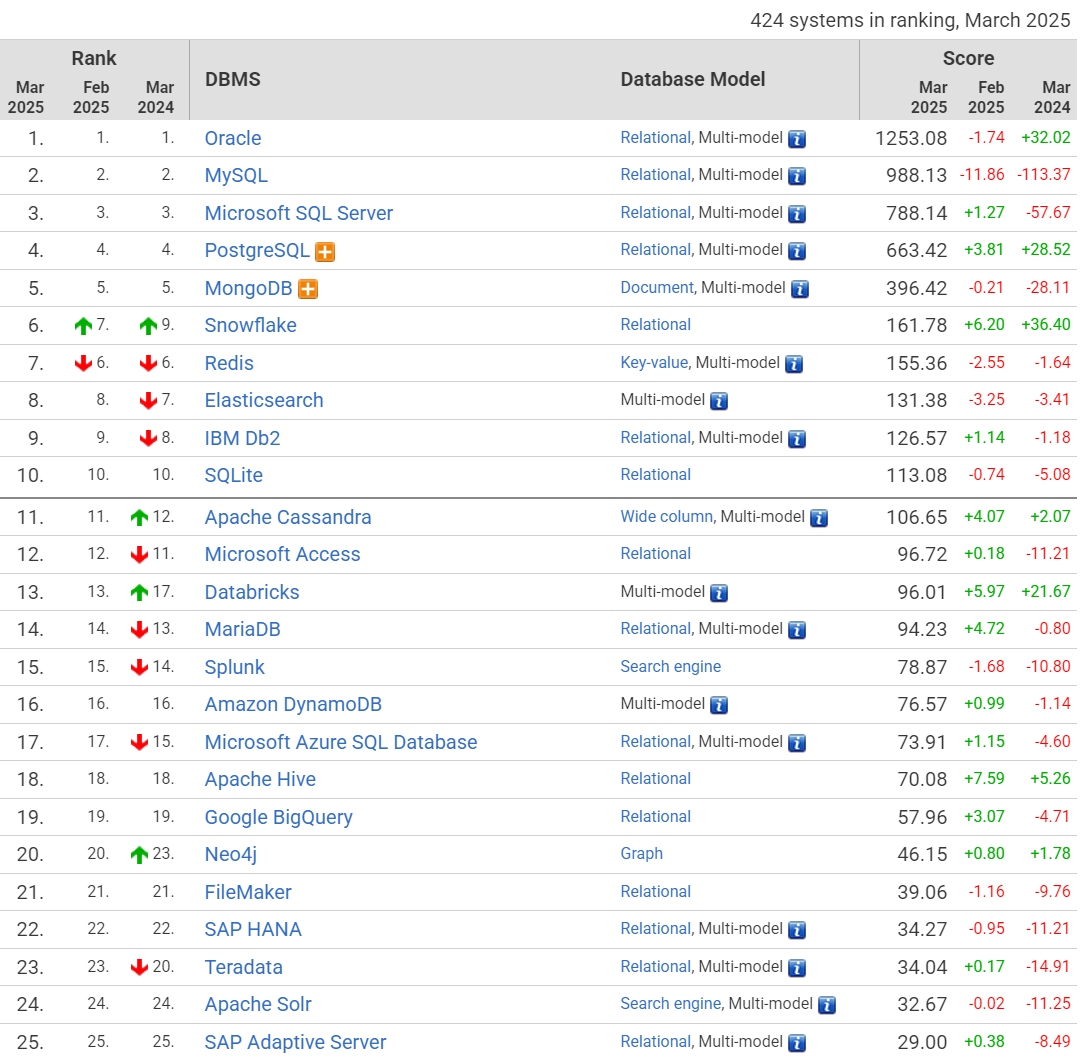Viewport: 1083px width, 1059px height.
Task: Open the MySQL DBMS link
Action: click(x=236, y=175)
